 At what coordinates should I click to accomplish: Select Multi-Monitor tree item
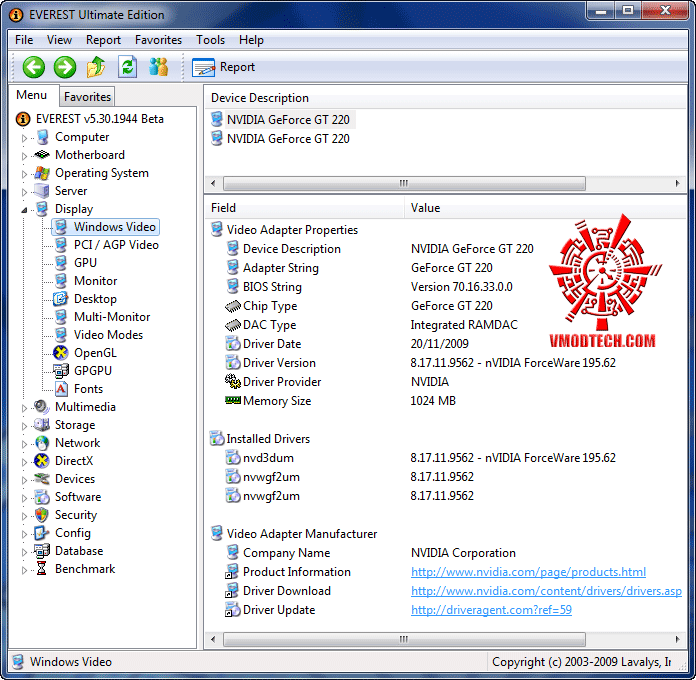(x=112, y=317)
